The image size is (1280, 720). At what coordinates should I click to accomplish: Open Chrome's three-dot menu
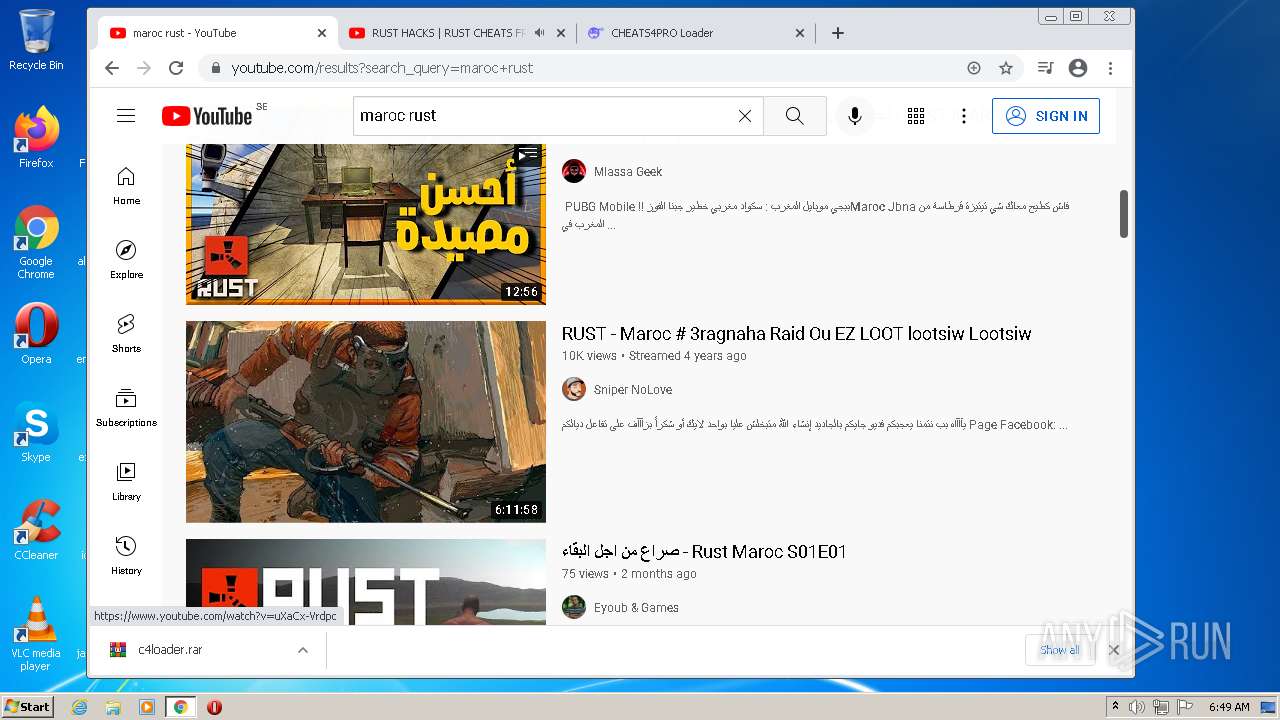(x=1110, y=68)
